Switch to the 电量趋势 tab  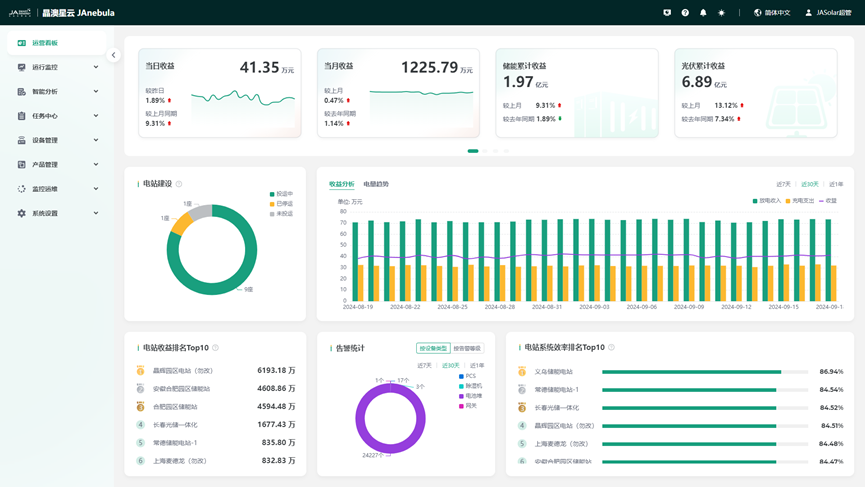tap(376, 184)
